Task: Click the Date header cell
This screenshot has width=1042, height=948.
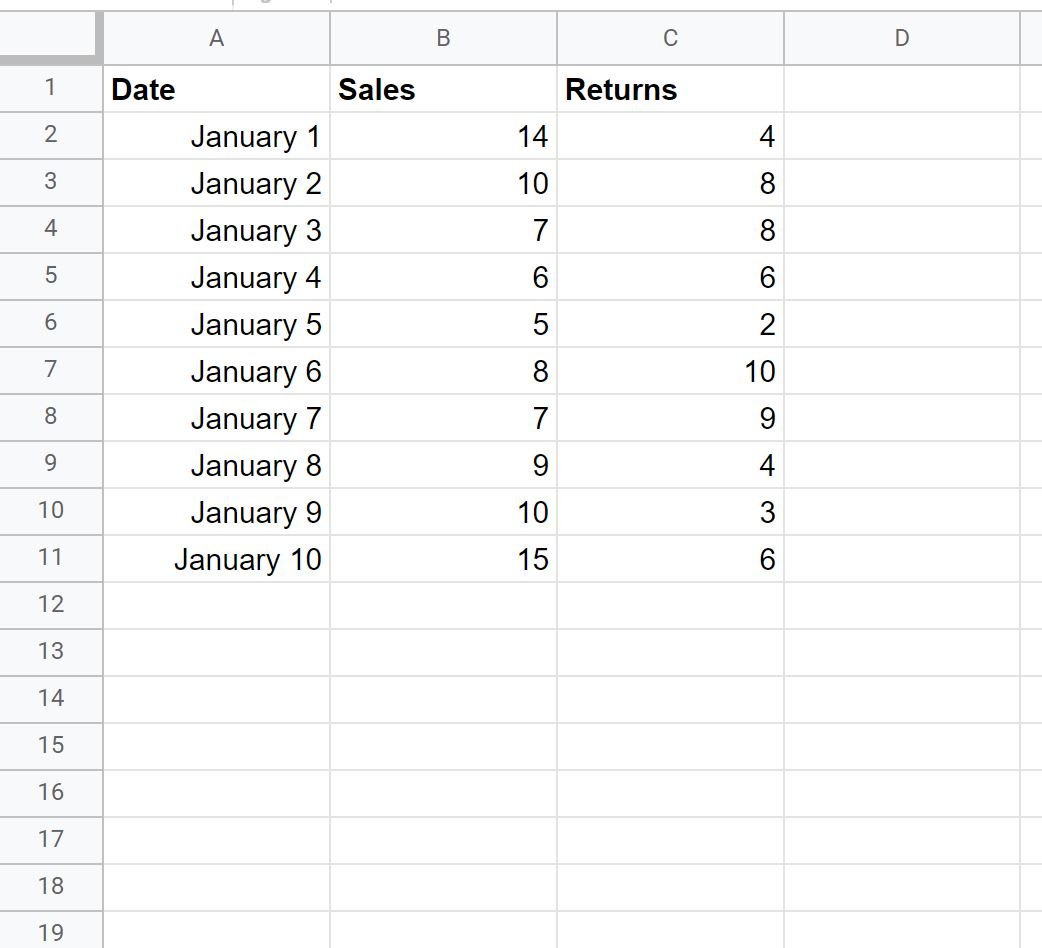Action: [216, 89]
